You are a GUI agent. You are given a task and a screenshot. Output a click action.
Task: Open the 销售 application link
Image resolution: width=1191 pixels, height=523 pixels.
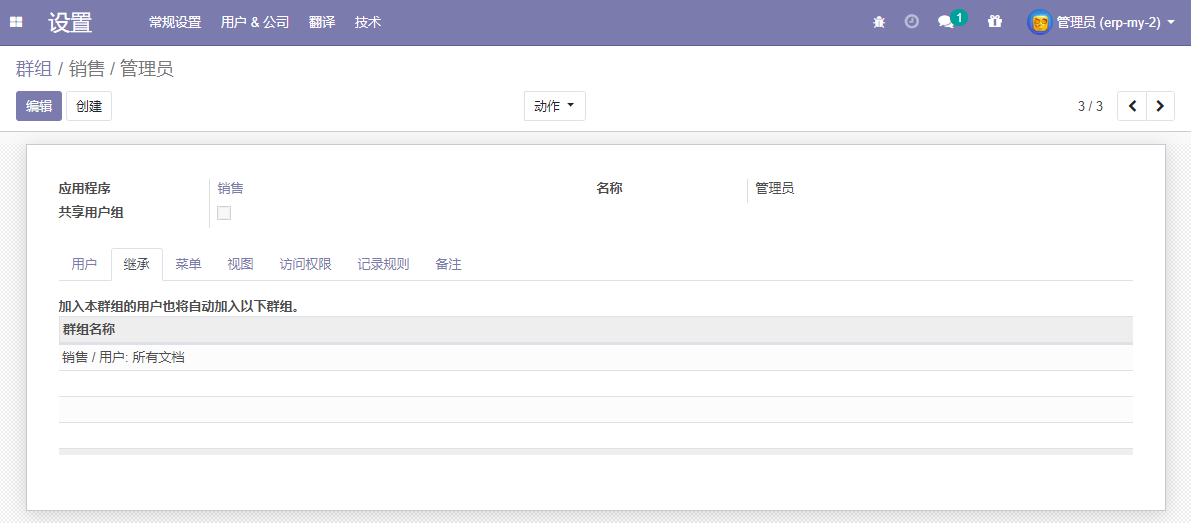pyautogui.click(x=230, y=188)
